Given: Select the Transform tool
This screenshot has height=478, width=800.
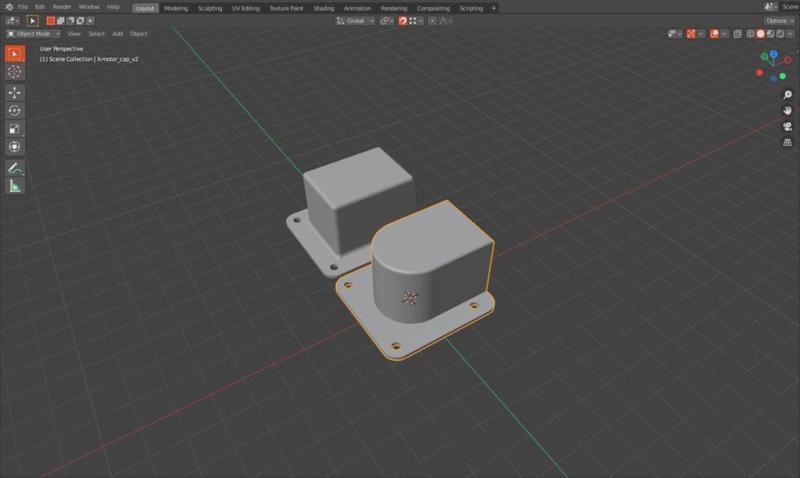Looking at the screenshot, I should (x=15, y=147).
